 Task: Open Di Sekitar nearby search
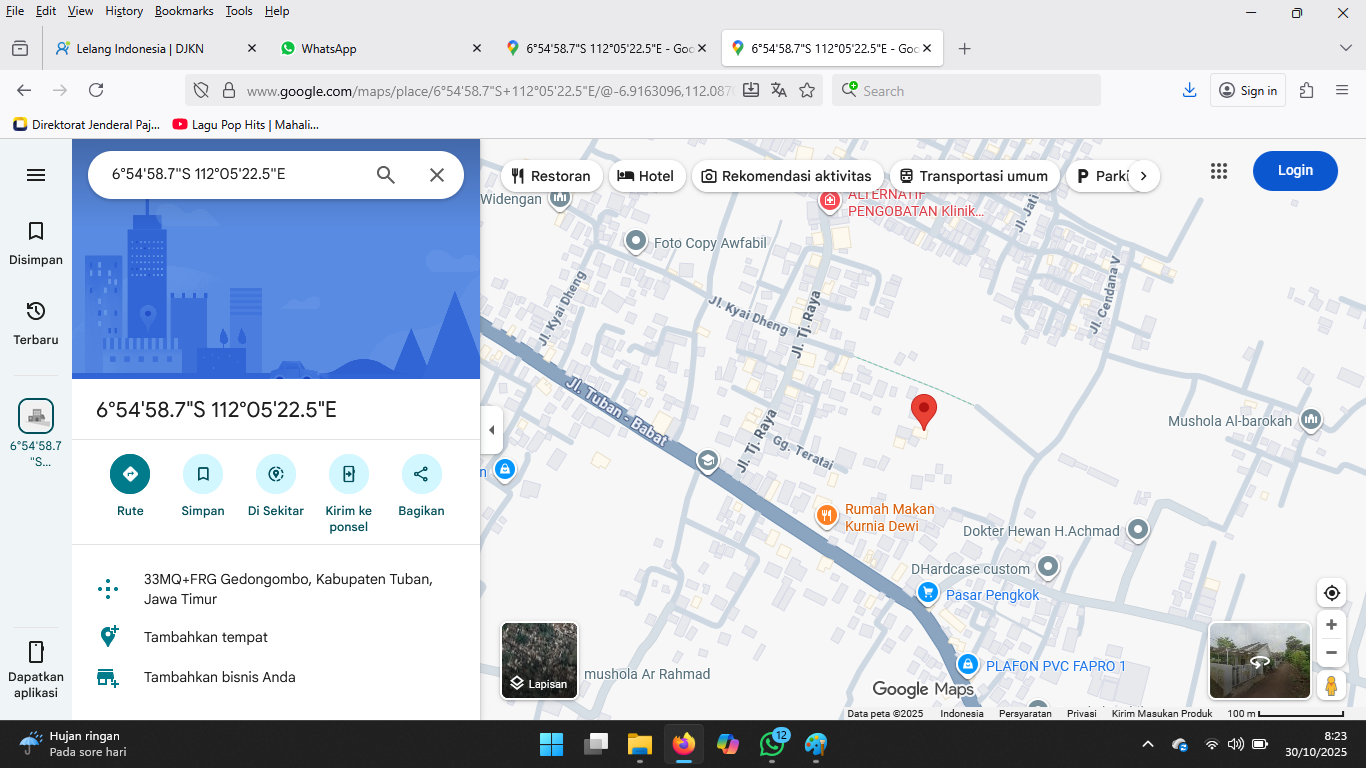click(x=276, y=474)
